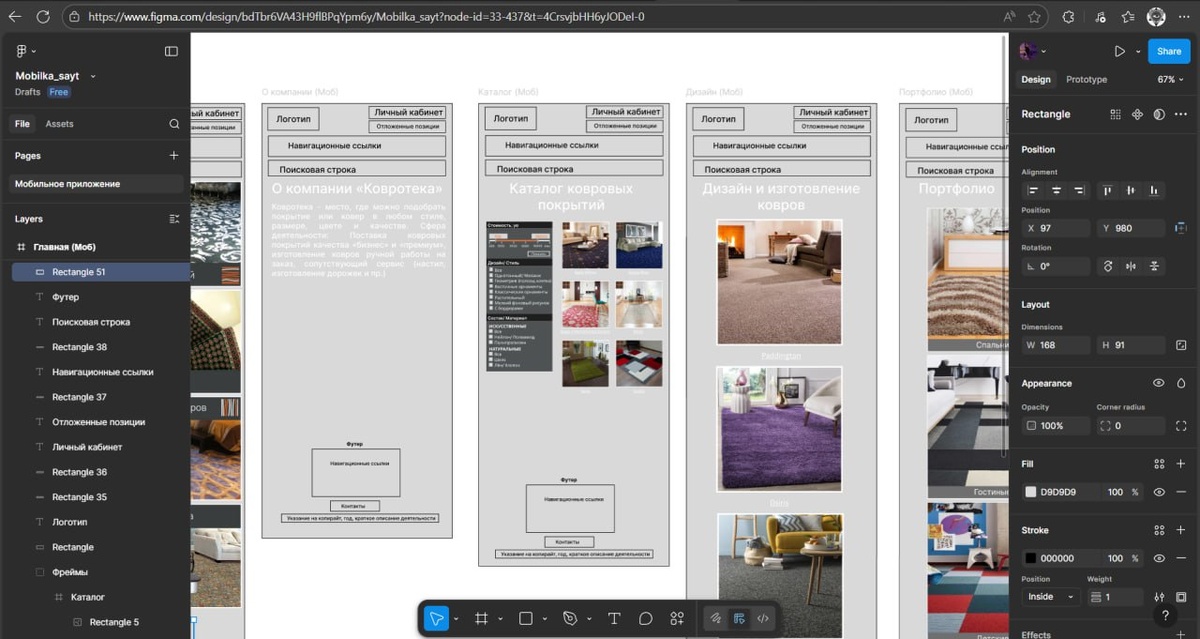
Task: Hide the D9D9D9 fill
Action: [x=1159, y=492]
